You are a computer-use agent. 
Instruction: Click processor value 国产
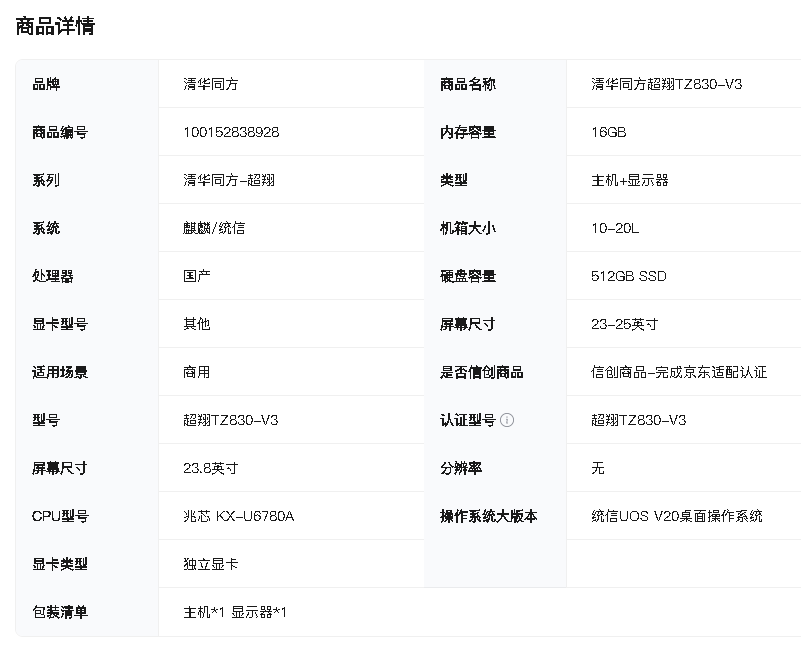point(197,276)
